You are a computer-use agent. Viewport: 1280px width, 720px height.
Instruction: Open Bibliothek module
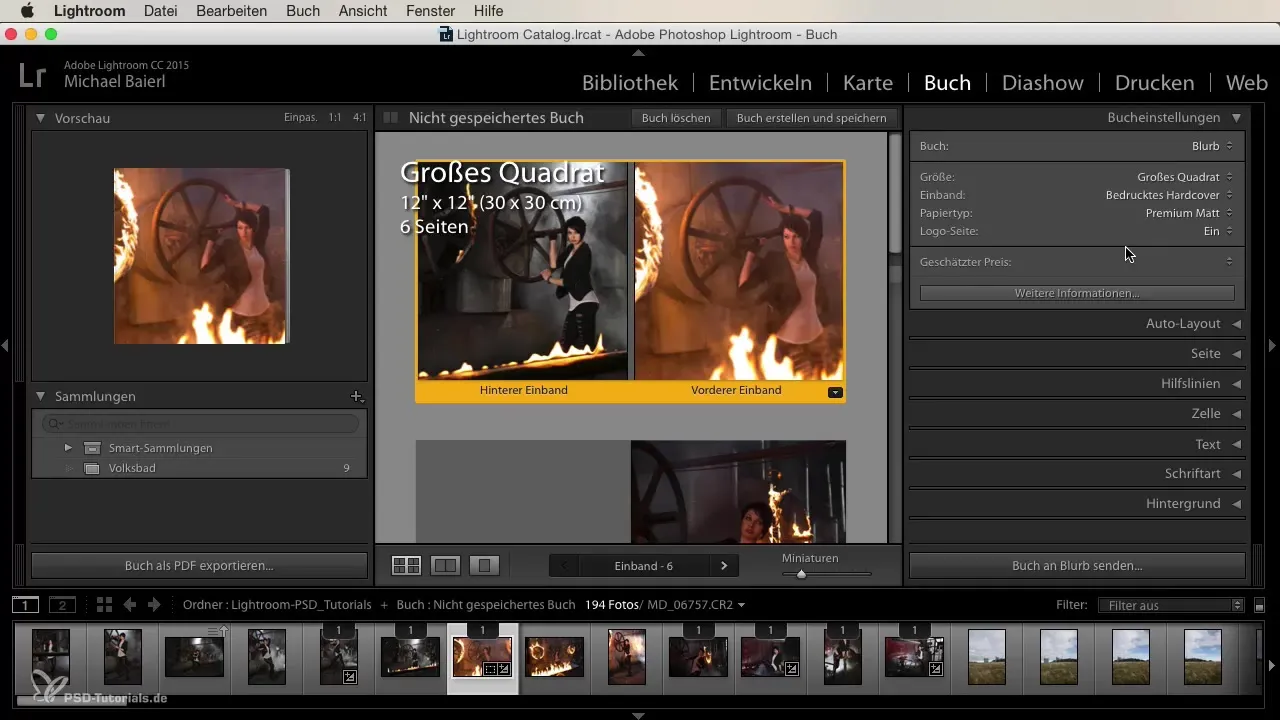(630, 83)
